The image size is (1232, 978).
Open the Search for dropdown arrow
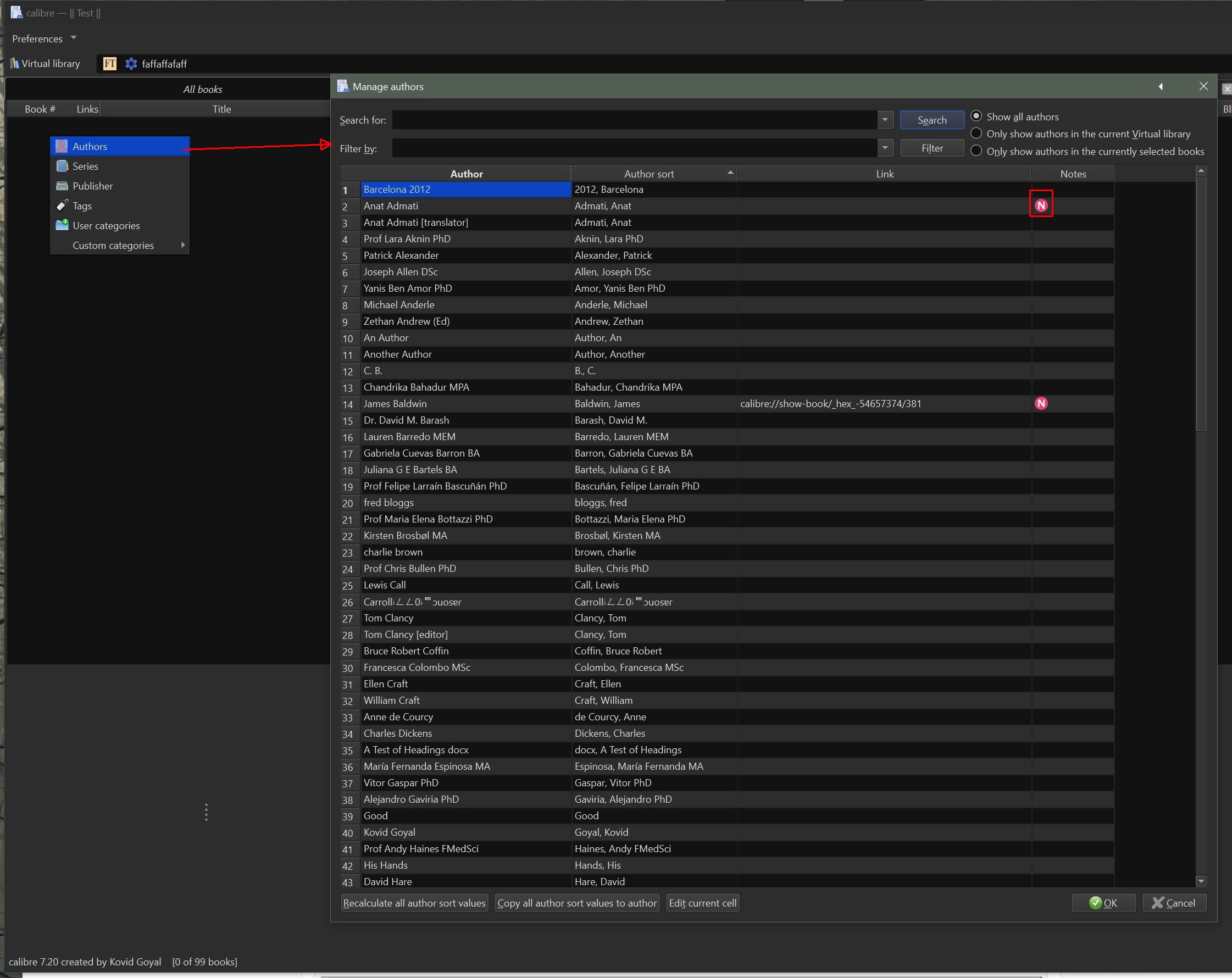[x=885, y=120]
